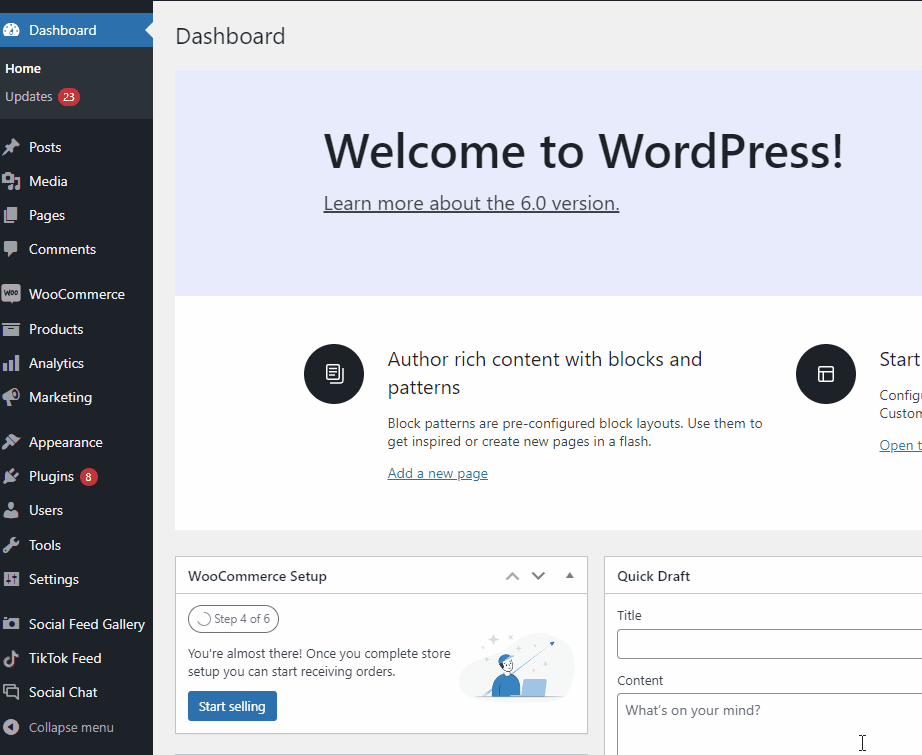Viewport: 922px width, 755px height.
Task: Open Media via its sidebar icon
Action: (x=11, y=181)
